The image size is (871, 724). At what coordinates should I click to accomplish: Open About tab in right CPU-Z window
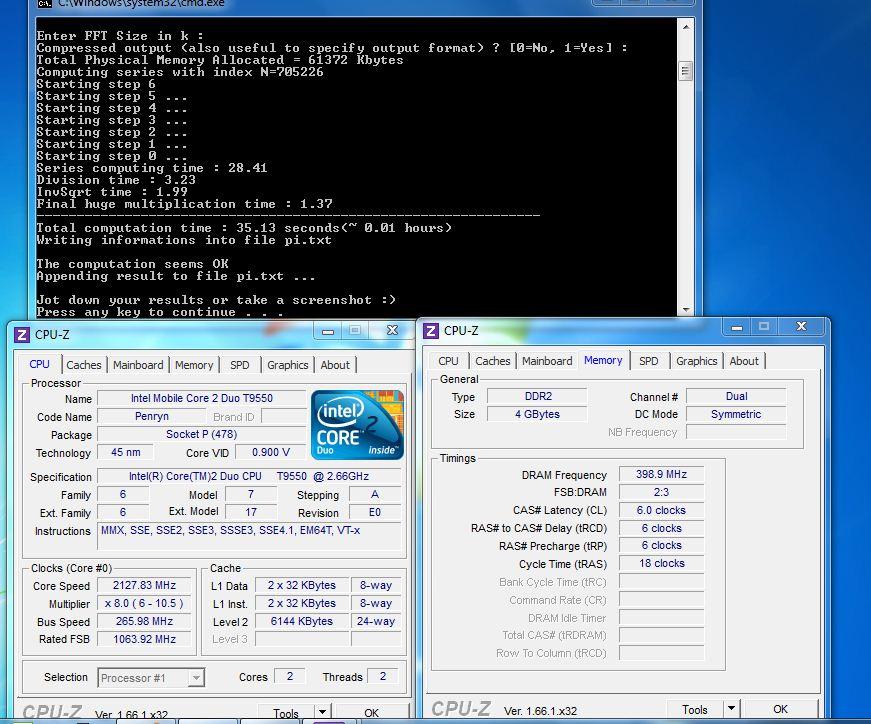tap(744, 361)
